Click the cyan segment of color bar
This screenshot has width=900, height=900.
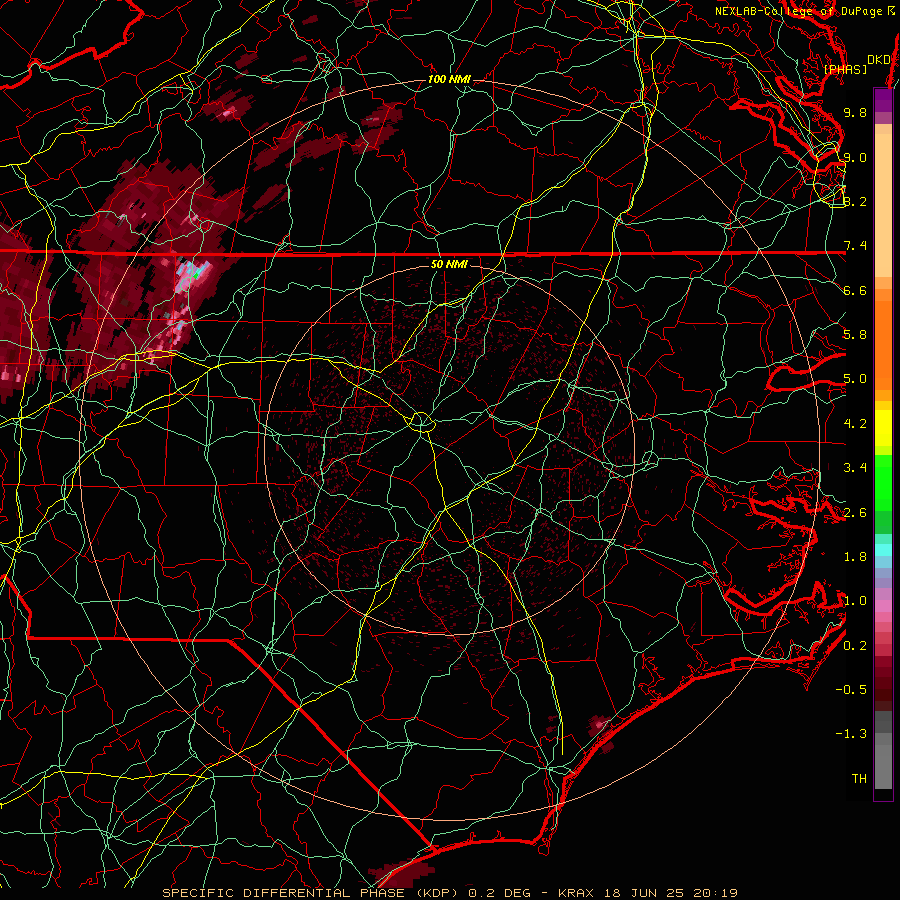pyautogui.click(x=883, y=550)
